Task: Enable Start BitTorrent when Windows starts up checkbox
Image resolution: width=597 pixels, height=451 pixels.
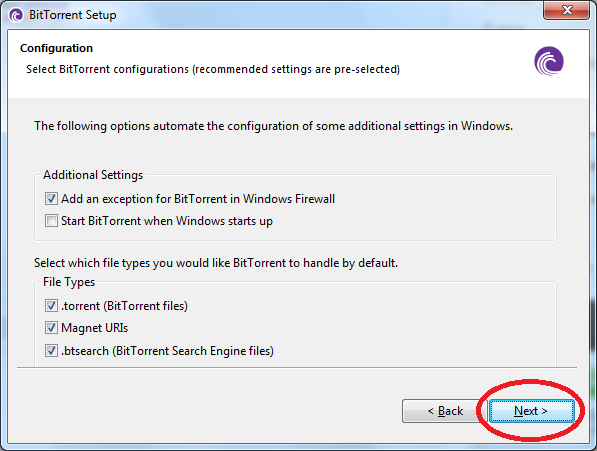Action: [51, 221]
